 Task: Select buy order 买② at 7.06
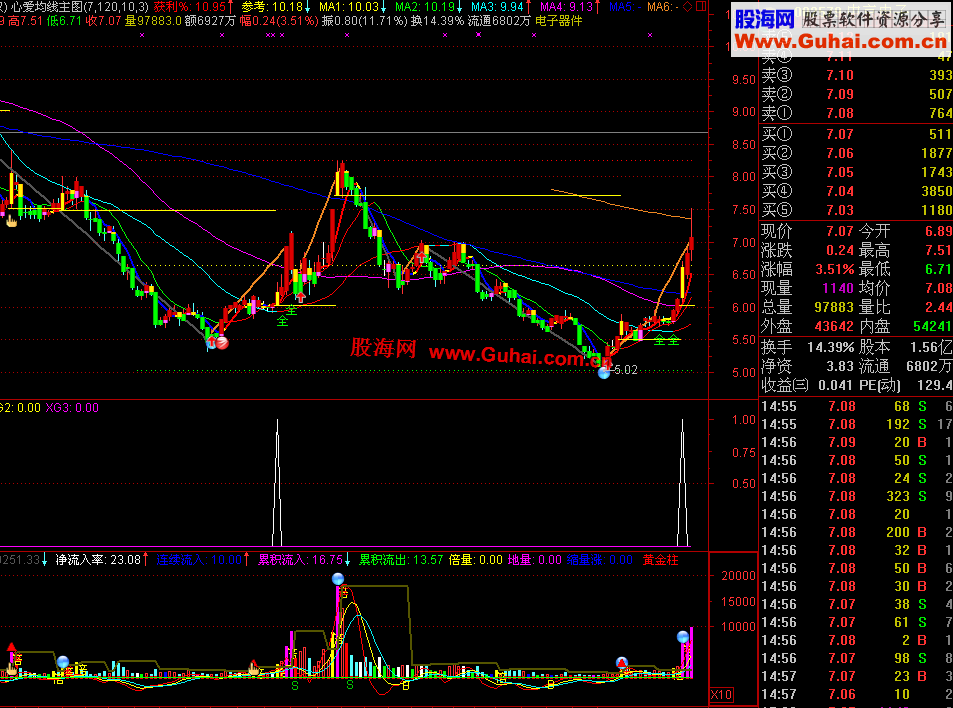click(856, 153)
